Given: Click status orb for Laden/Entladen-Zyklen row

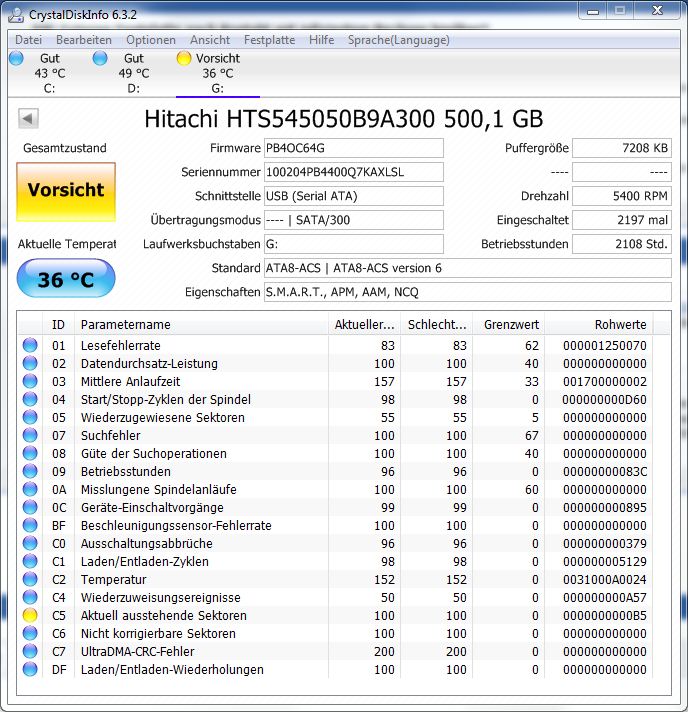Looking at the screenshot, I should point(30,562).
